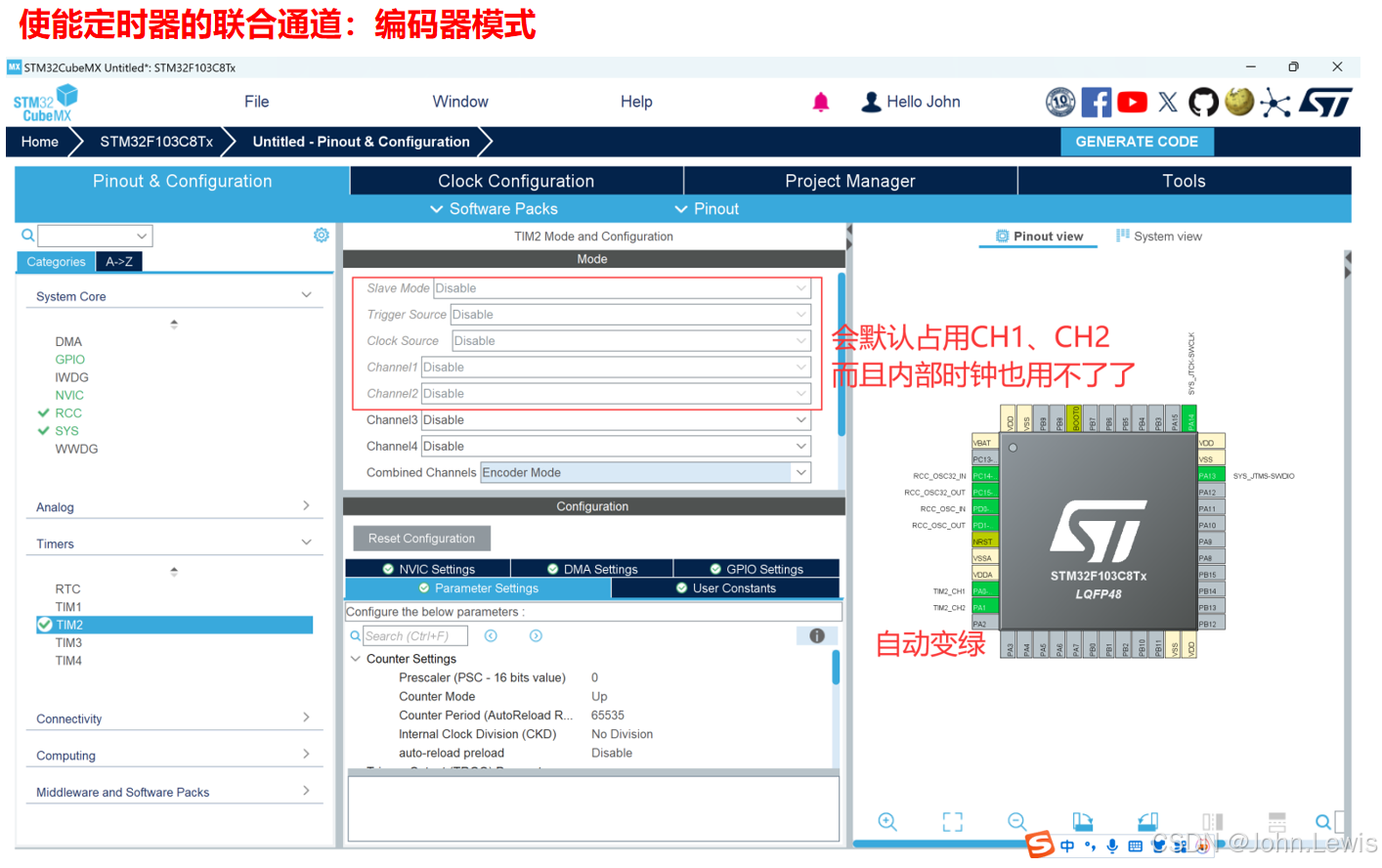Open the Channel4 dropdown
Image resolution: width=1382 pixels, height=868 pixels.
tap(616, 447)
